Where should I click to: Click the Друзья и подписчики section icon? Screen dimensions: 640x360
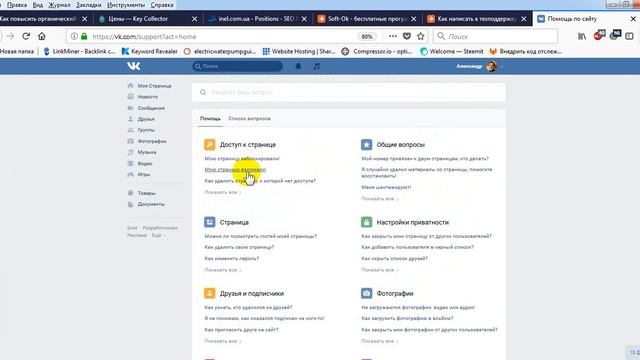[209, 293]
